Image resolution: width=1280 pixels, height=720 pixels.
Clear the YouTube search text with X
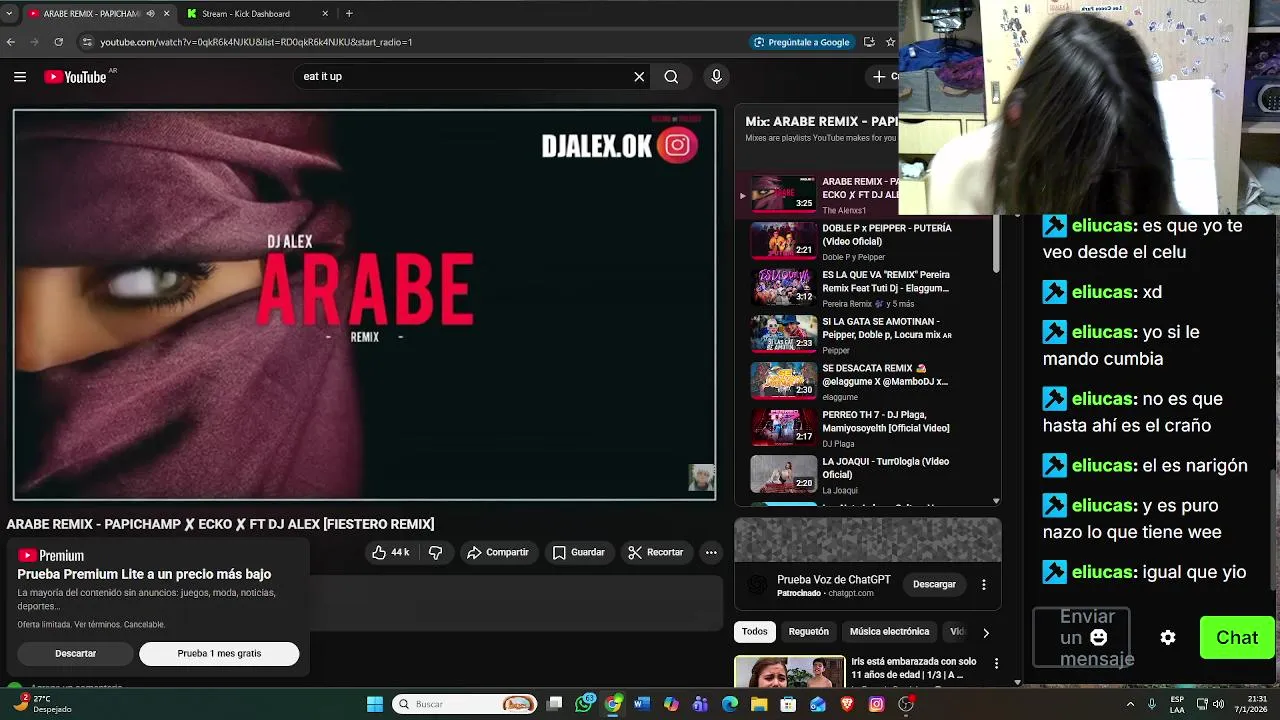click(639, 76)
